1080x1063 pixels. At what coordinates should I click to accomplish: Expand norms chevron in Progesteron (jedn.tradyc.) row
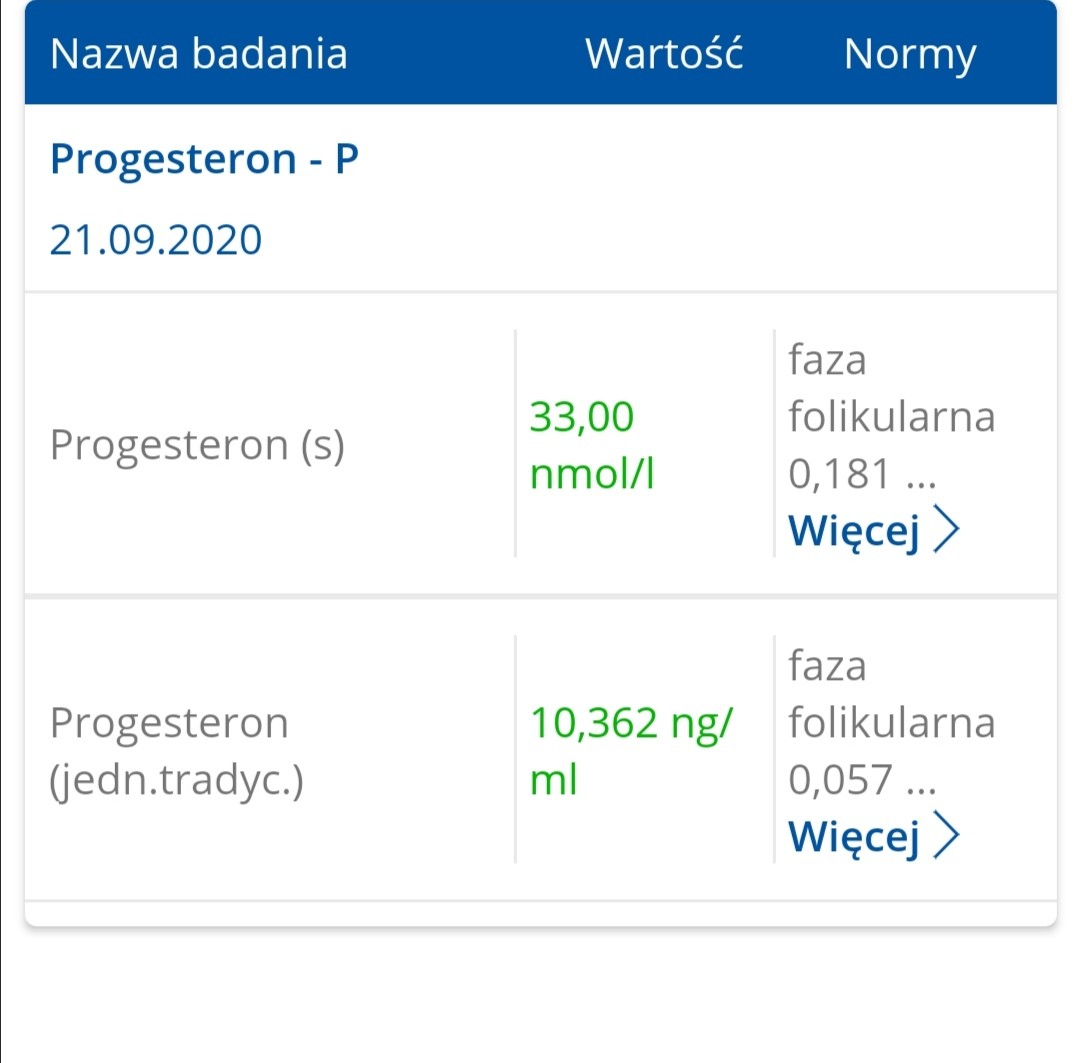click(946, 837)
